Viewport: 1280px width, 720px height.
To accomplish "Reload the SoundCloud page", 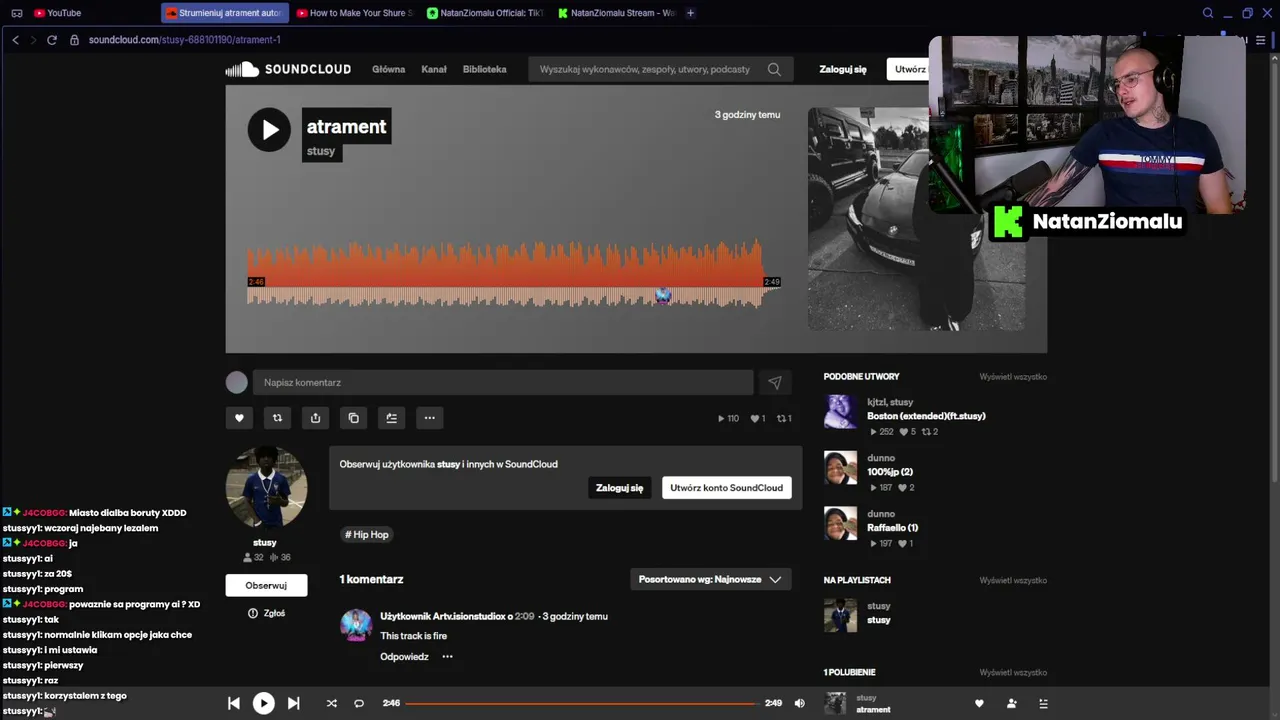I will click(x=52, y=40).
